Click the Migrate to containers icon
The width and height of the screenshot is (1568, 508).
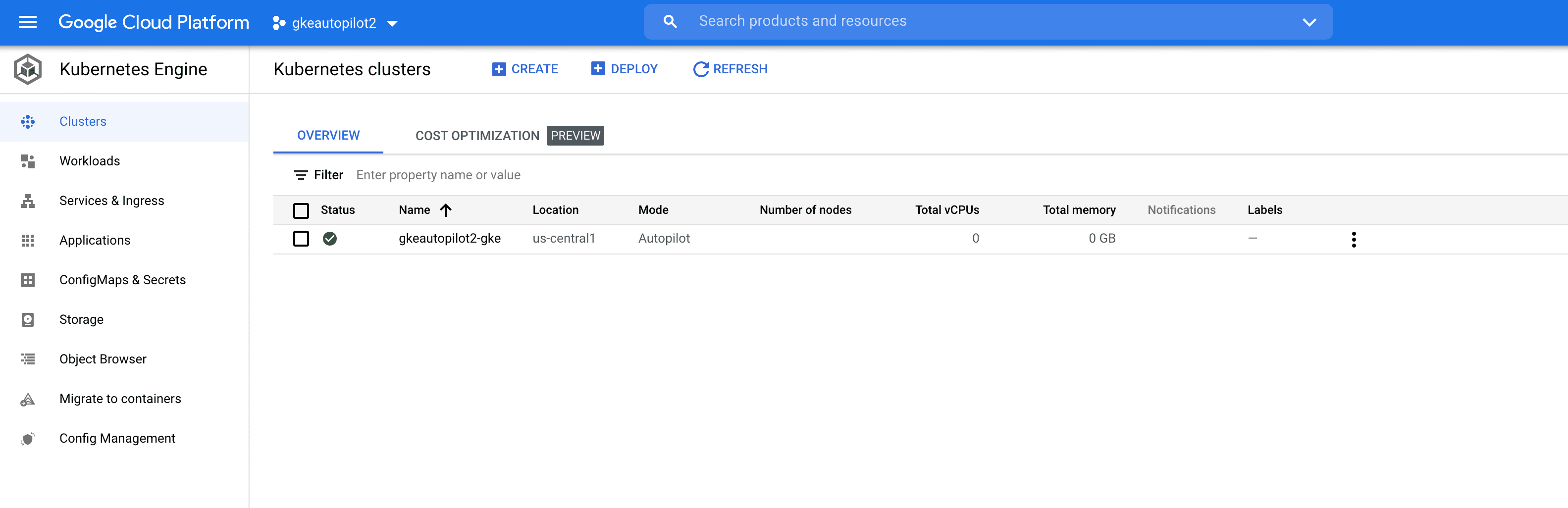coord(27,399)
